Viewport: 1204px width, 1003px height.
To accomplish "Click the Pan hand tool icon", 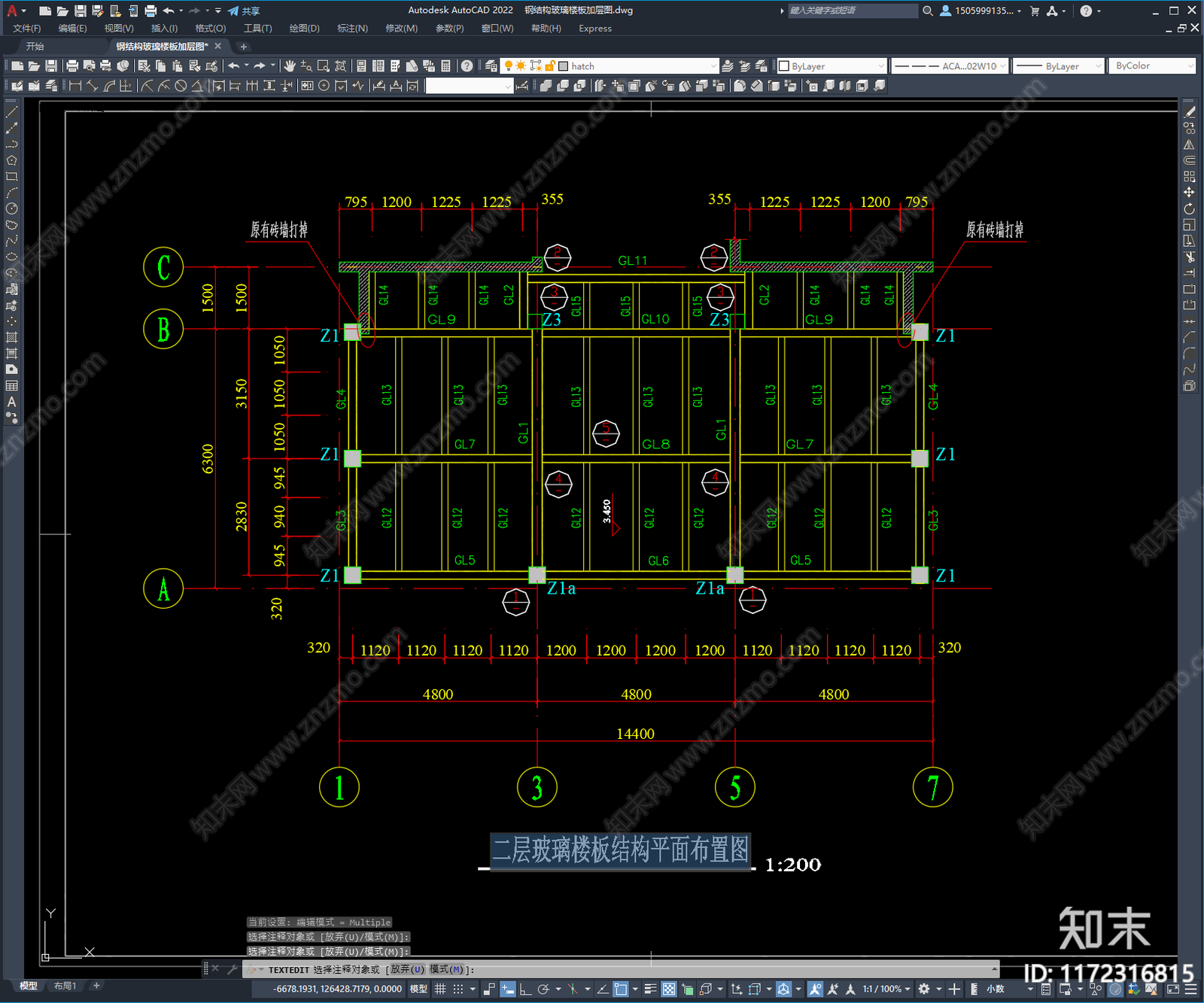I will tap(289, 66).
